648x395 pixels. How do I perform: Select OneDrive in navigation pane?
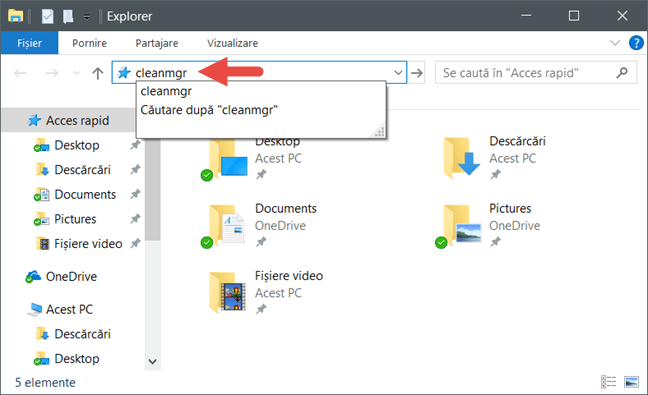71,276
